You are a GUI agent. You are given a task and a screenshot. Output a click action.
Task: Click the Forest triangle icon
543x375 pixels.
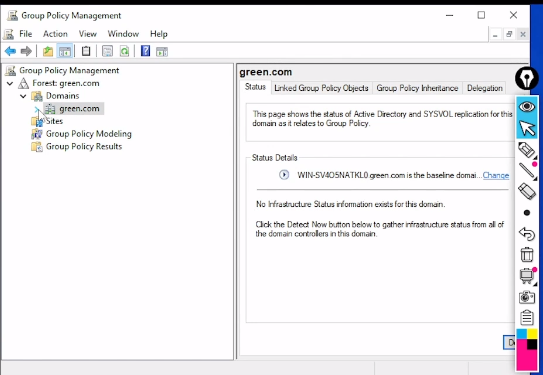tap(24, 83)
